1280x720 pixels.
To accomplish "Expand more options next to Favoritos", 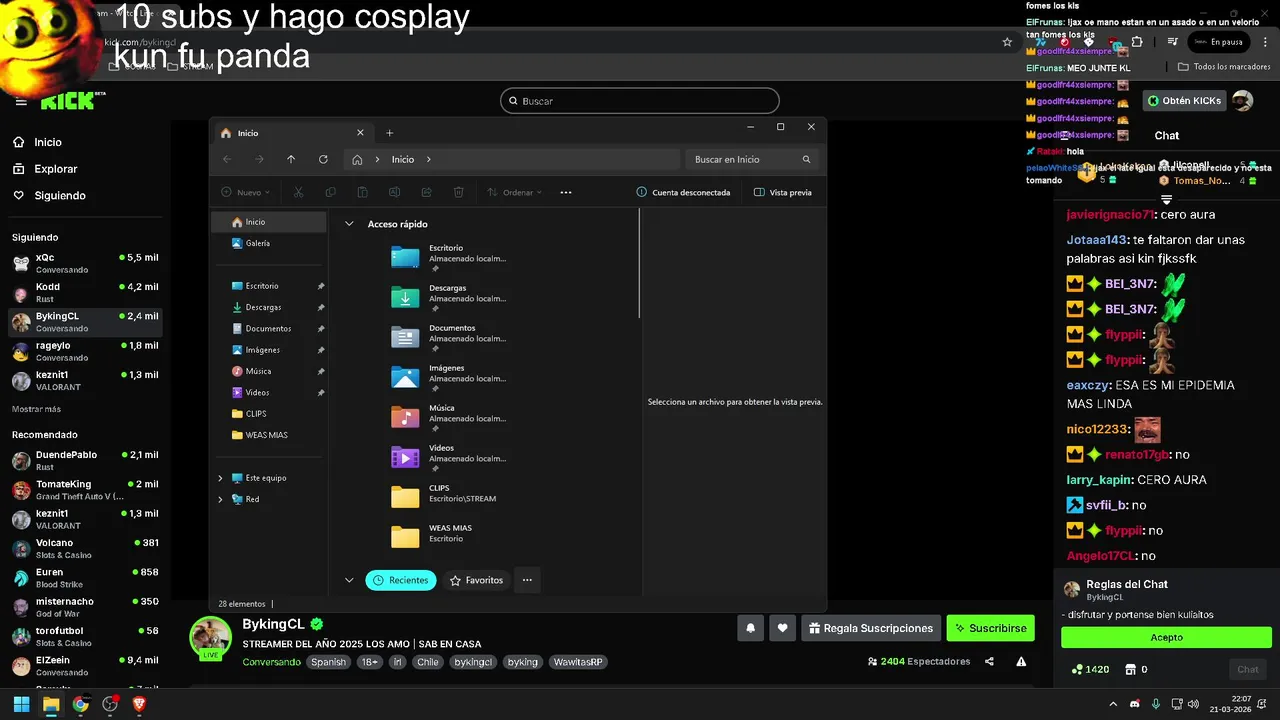I will pos(527,580).
